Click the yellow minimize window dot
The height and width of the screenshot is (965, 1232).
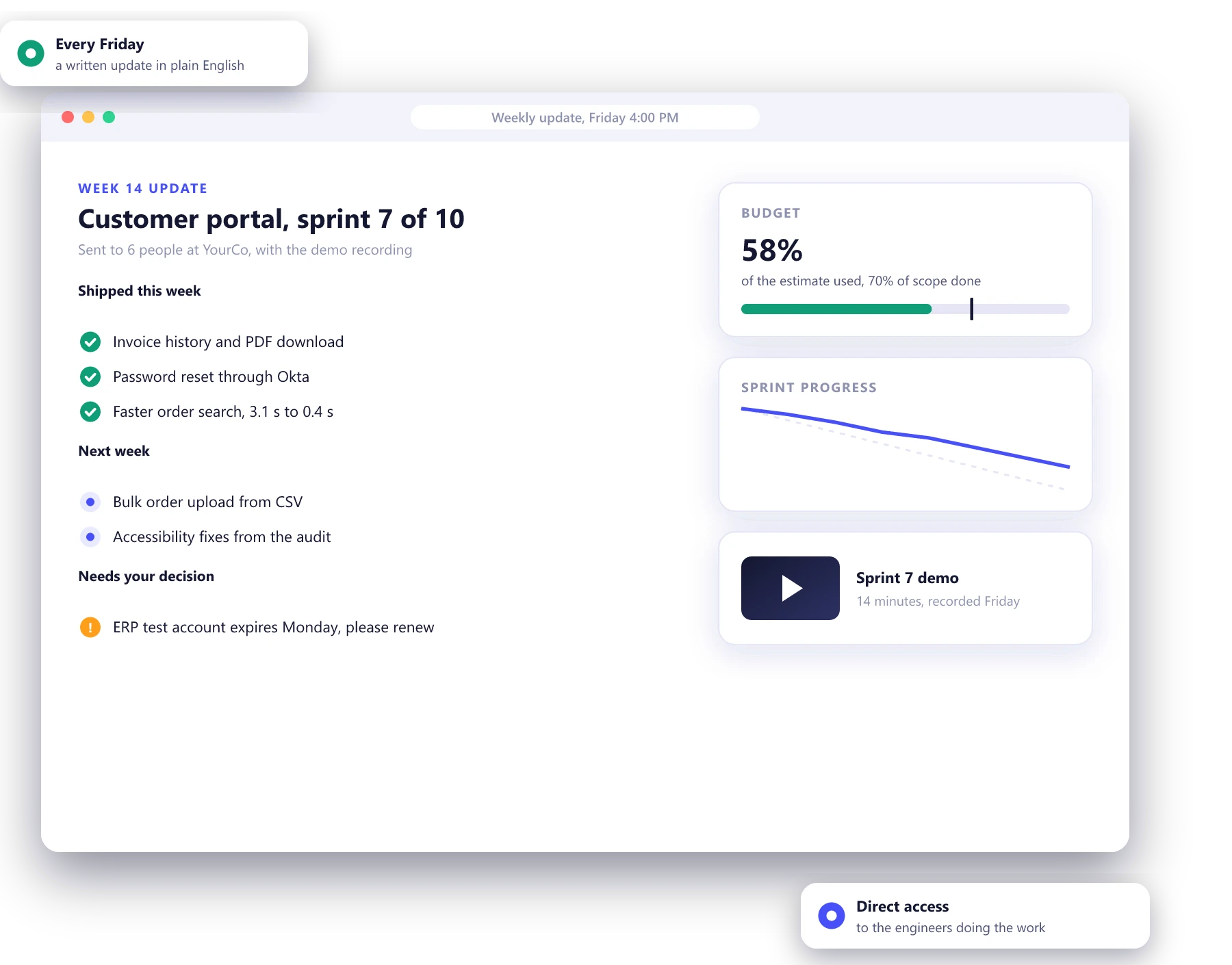click(88, 117)
